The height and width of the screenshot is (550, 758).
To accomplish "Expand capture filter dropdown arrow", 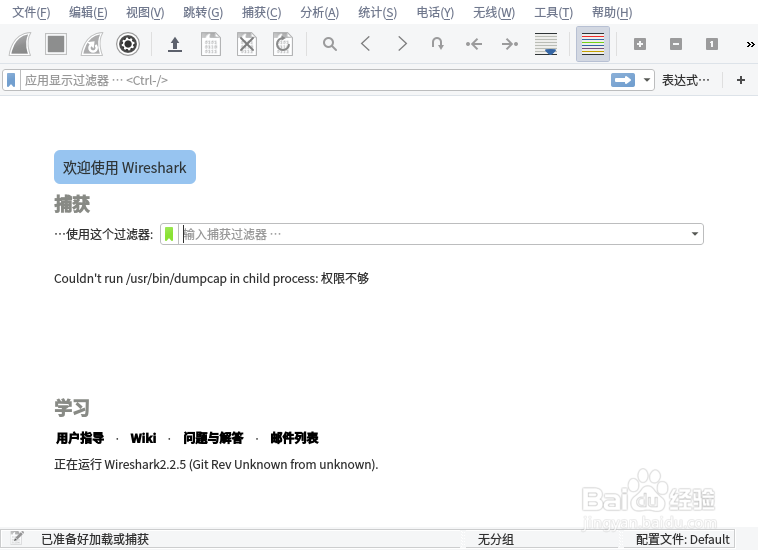I will click(x=695, y=234).
